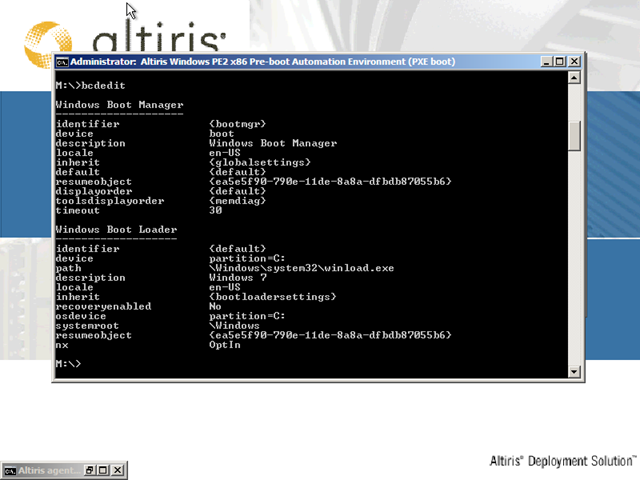Click the recoveryenabled value 'No'
The image size is (640, 480).
(215, 307)
